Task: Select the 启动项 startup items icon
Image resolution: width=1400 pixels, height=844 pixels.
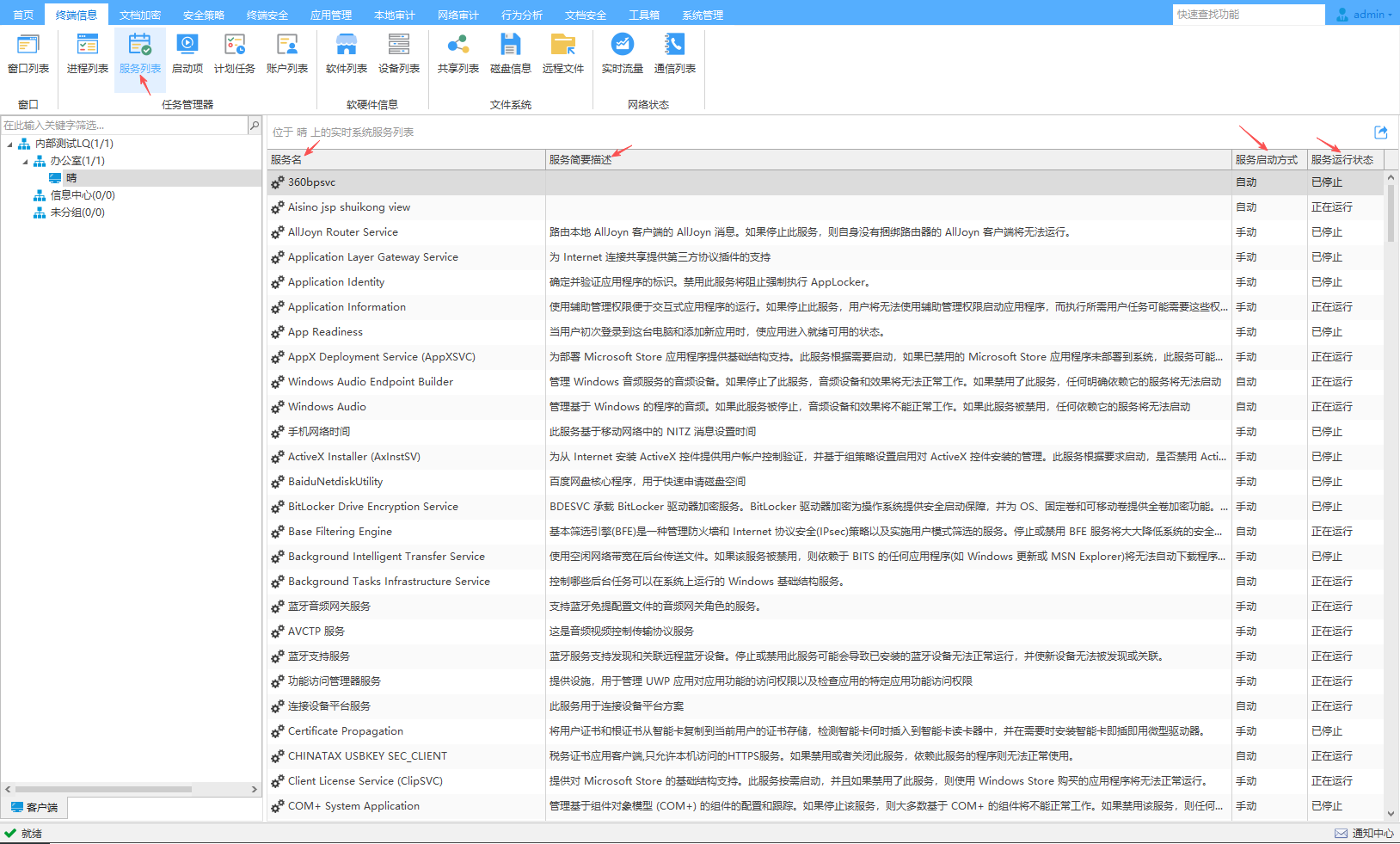Action: point(187,53)
